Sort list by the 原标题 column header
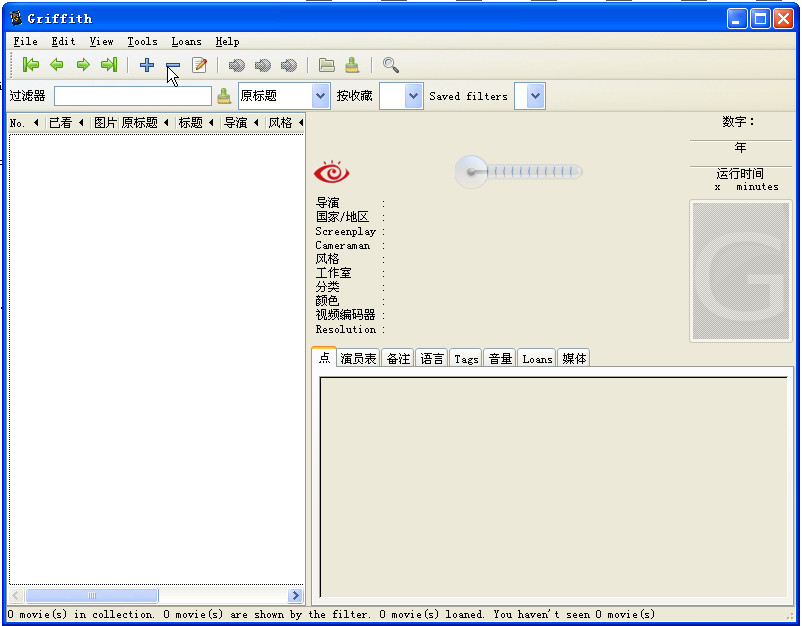The image size is (802, 626). [x=146, y=123]
